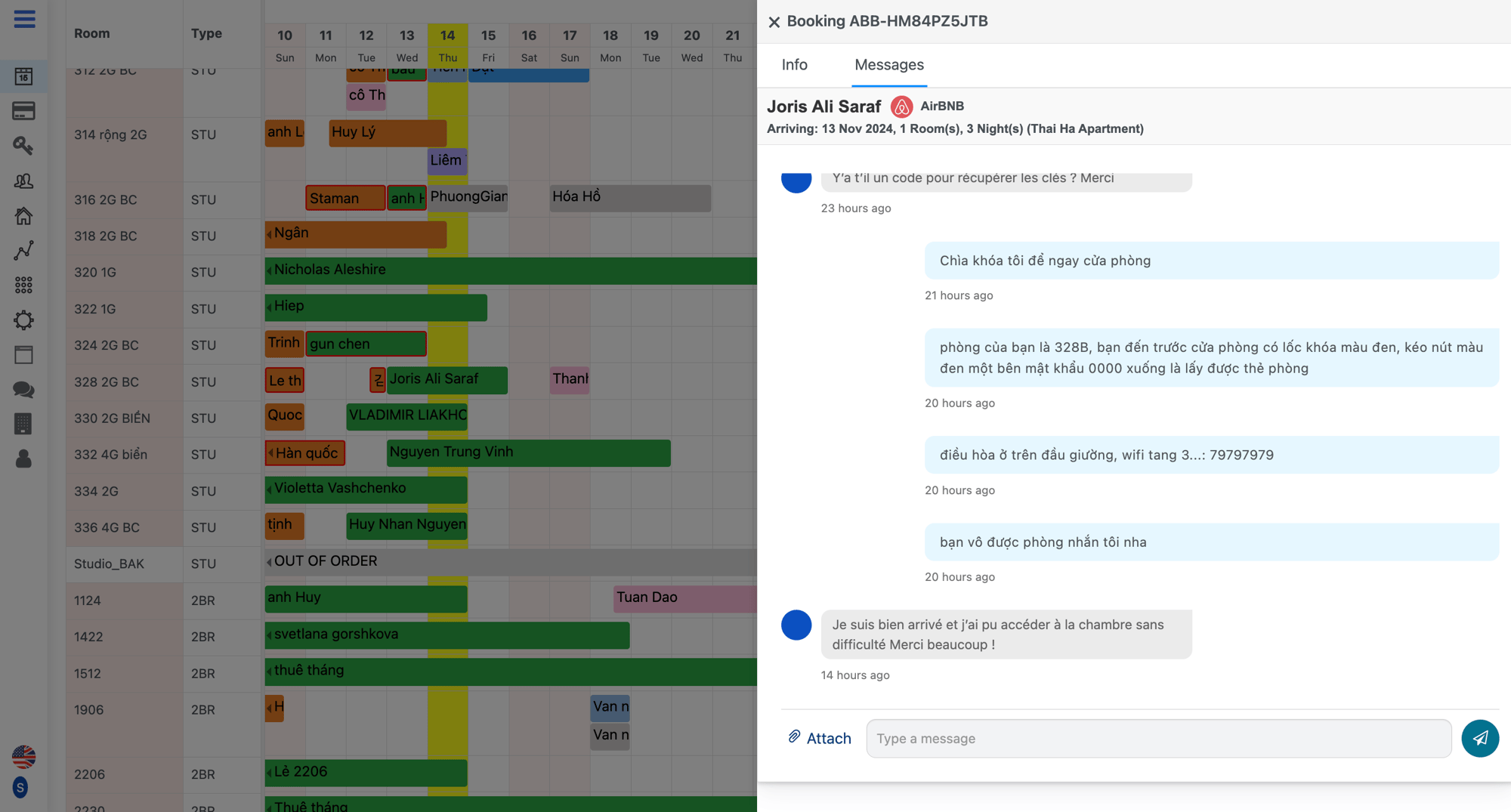
Task: Open the user profile silhouette icon
Action: pyautogui.click(x=23, y=458)
